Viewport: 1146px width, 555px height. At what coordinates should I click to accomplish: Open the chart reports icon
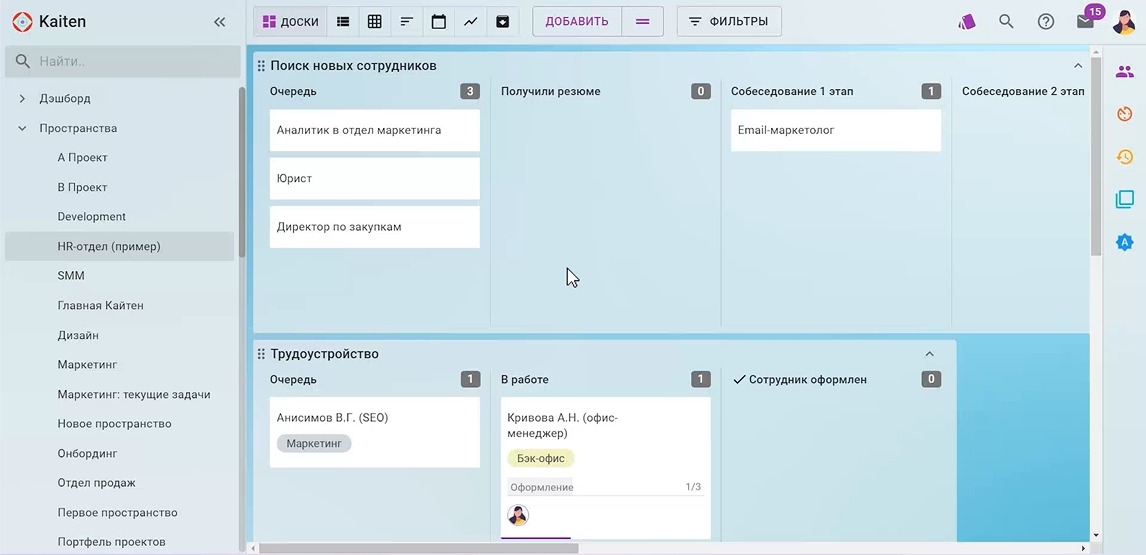click(x=471, y=21)
